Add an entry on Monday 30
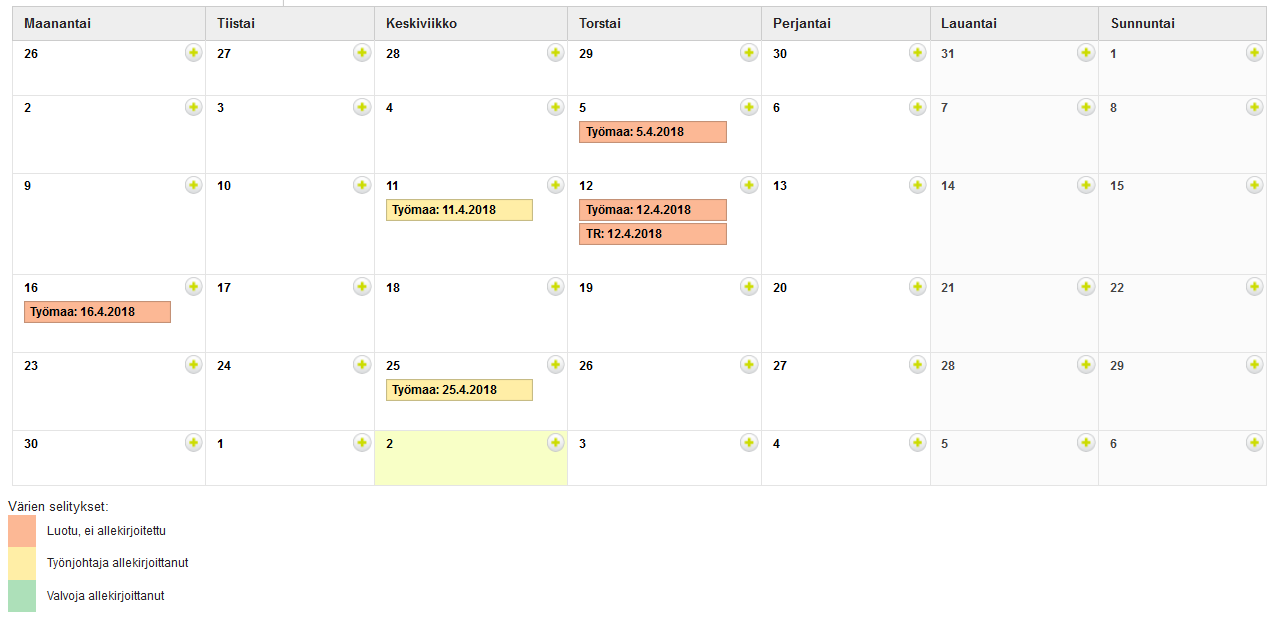1272x617 pixels. [193, 443]
